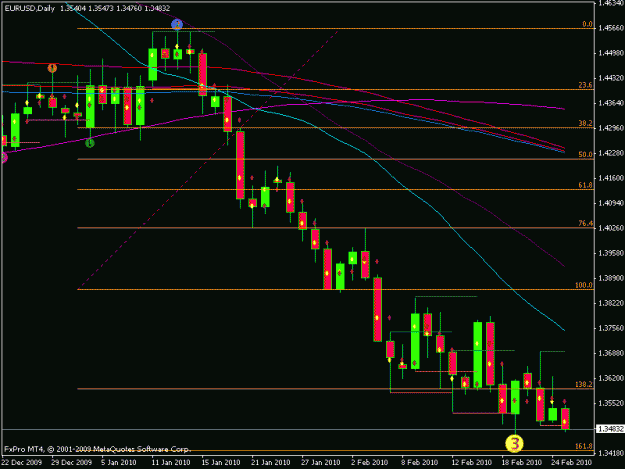Click the 27 Jan 2010 date label
The height and width of the screenshot is (469, 625).
pos(321,463)
